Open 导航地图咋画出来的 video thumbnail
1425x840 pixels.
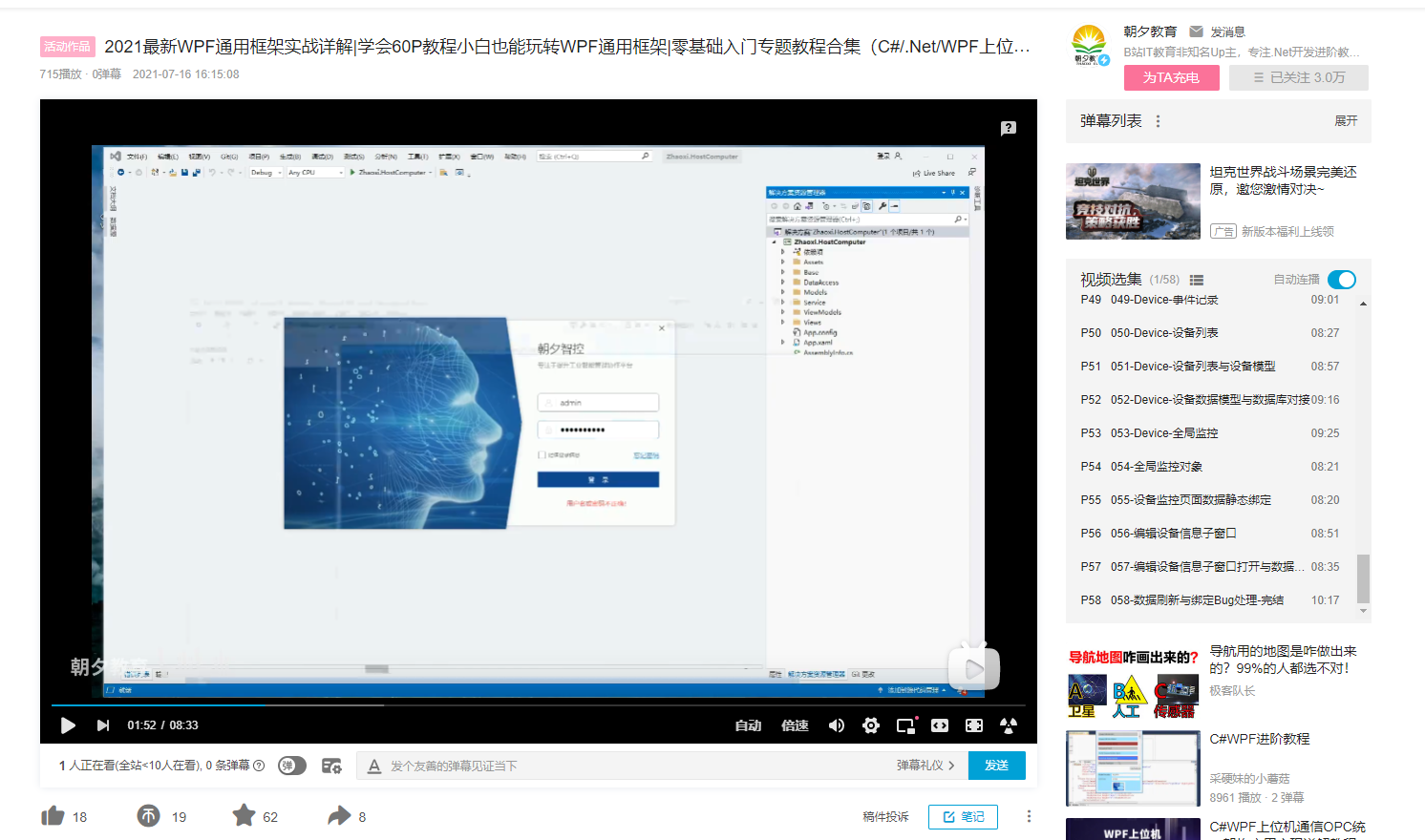click(x=1133, y=682)
